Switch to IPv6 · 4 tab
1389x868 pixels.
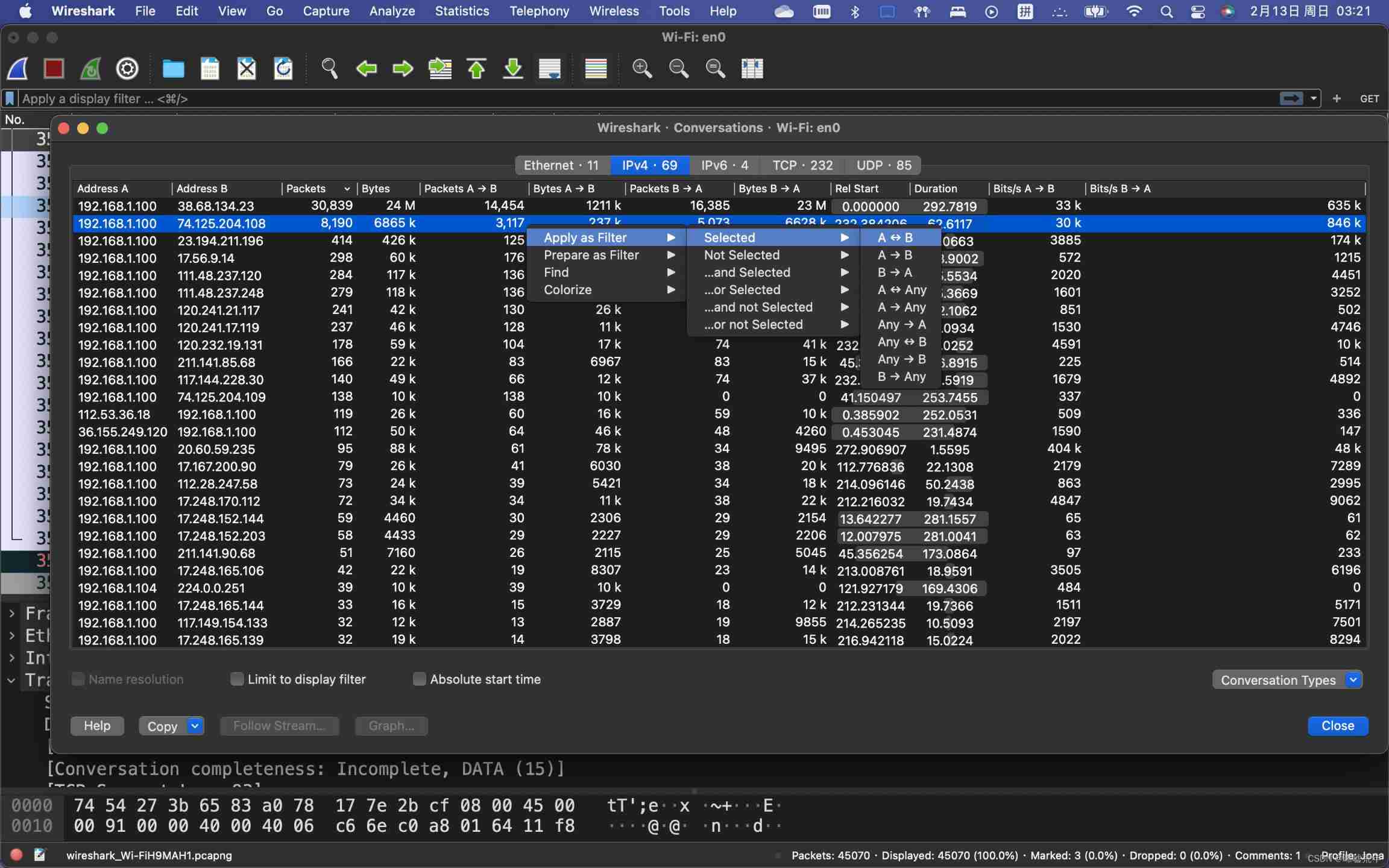point(725,165)
